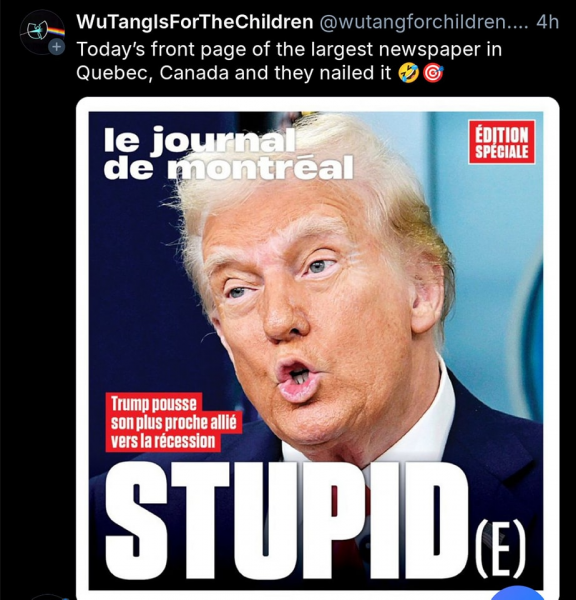The width and height of the screenshot is (576, 600).
Task: Select the red 'Trump pousse' caption box
Action: coord(173,422)
